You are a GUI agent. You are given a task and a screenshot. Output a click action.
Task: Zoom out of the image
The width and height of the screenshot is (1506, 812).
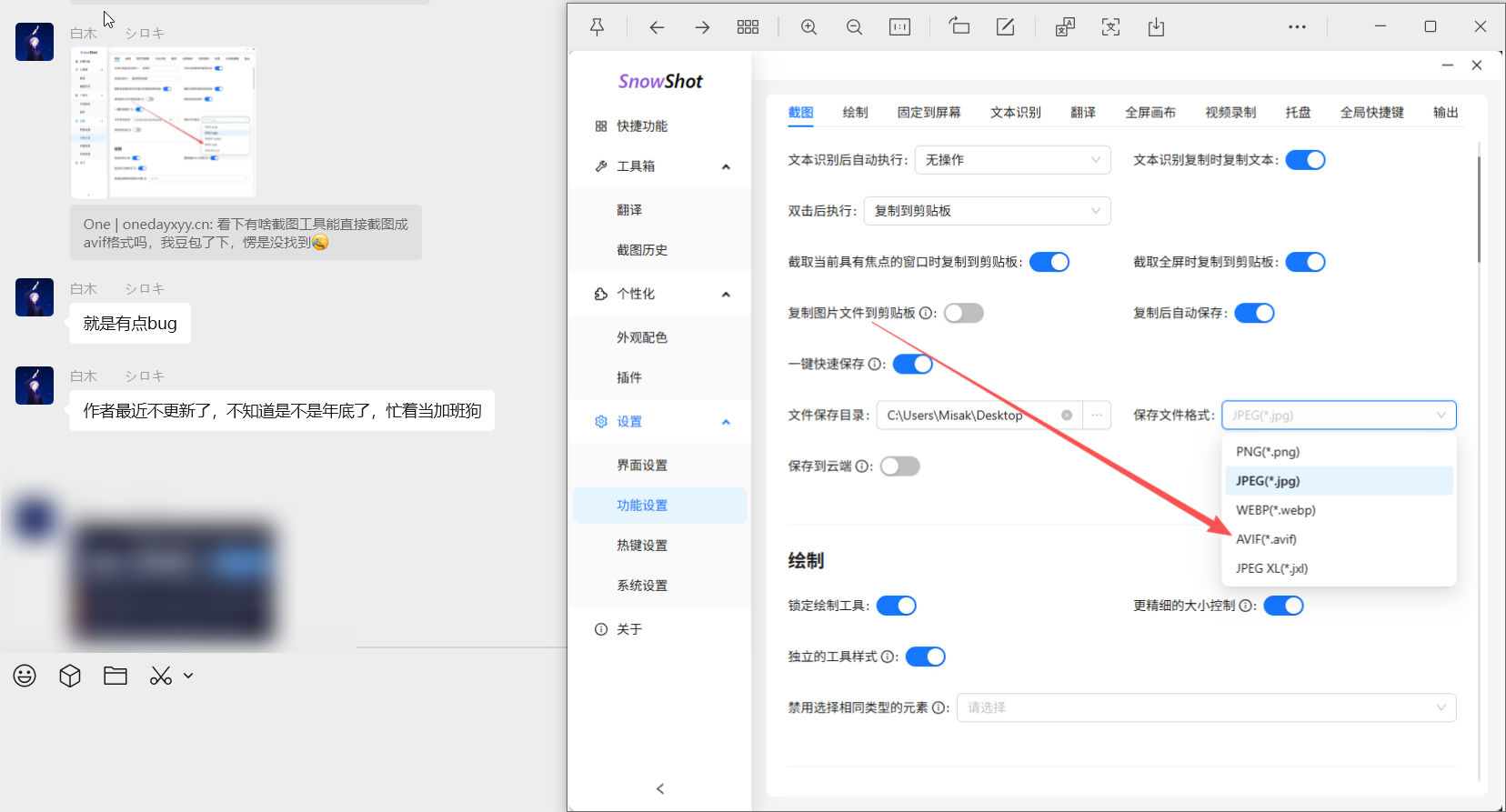click(854, 27)
